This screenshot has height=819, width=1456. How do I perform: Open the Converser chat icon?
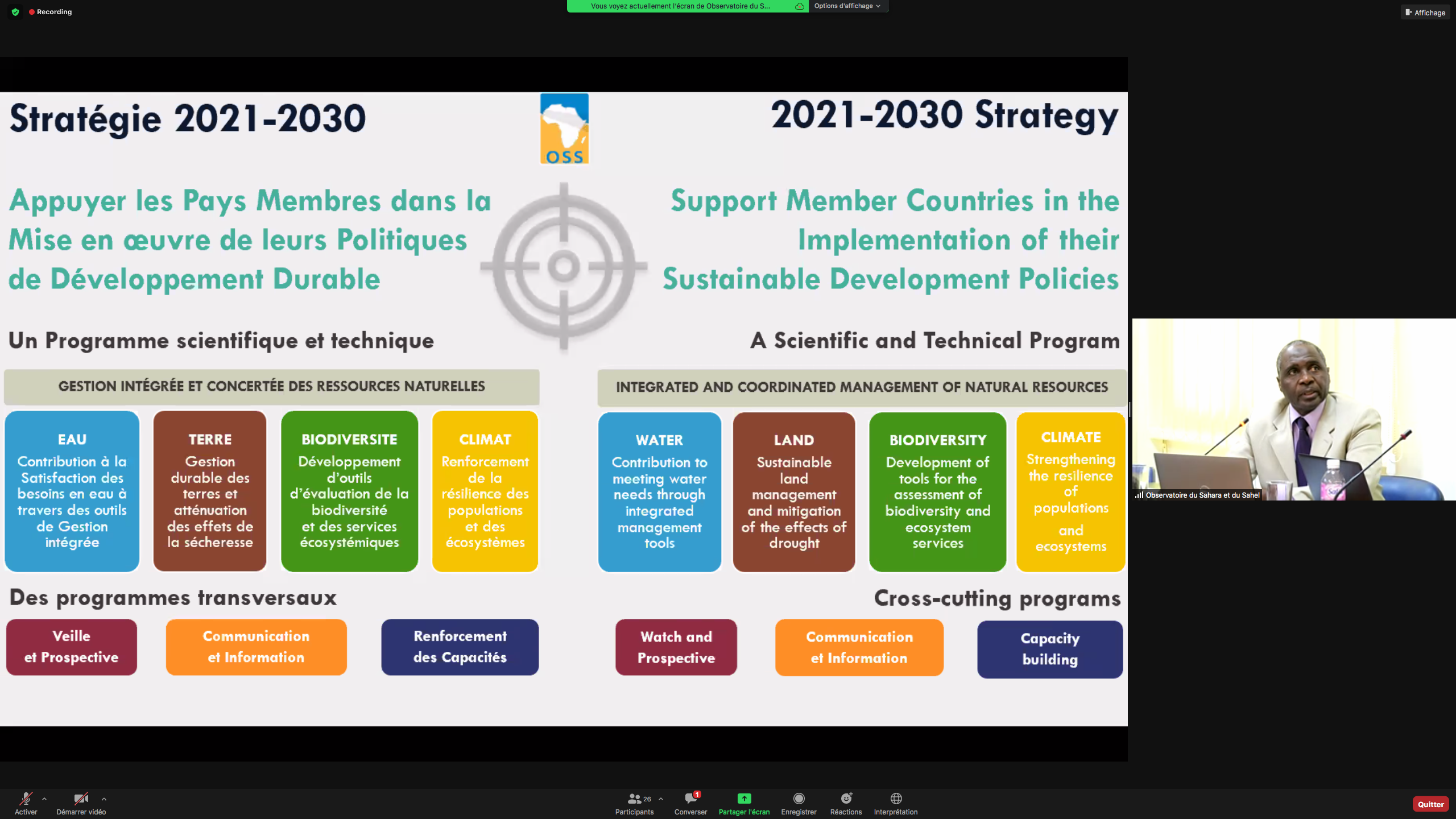click(x=690, y=799)
